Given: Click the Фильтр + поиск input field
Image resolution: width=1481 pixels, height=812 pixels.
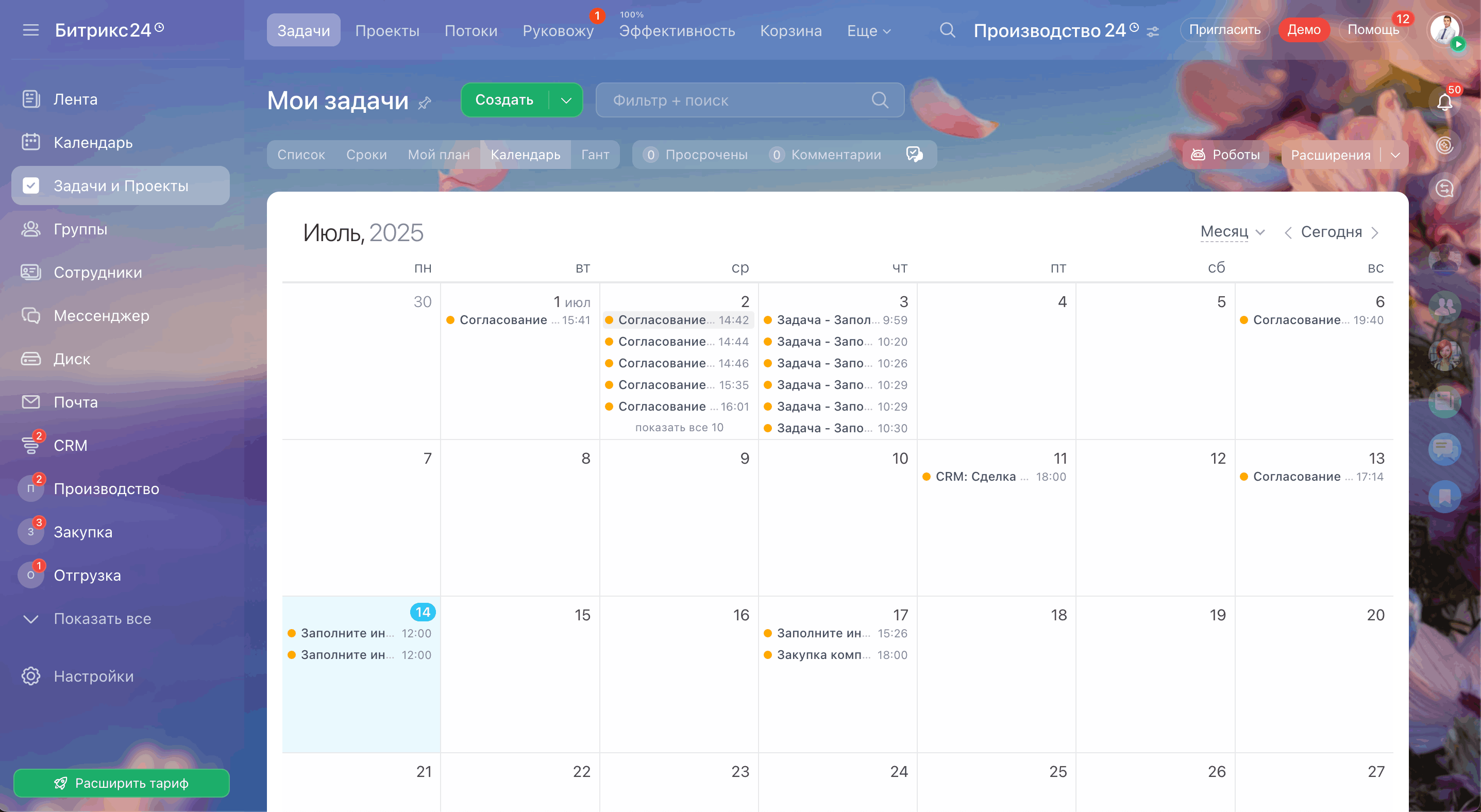Looking at the screenshot, I should pos(739,100).
